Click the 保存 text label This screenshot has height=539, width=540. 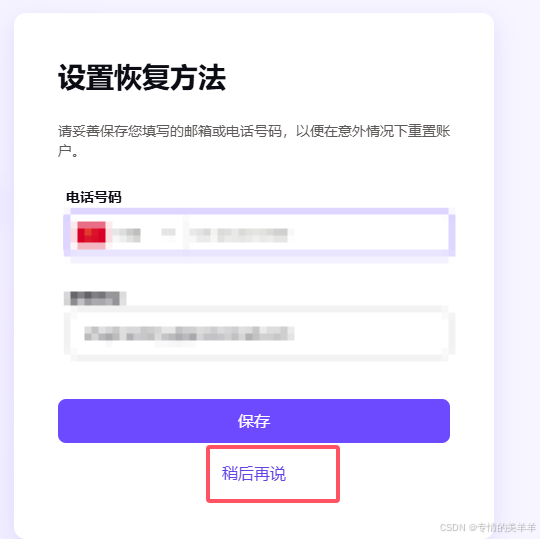coord(254,421)
